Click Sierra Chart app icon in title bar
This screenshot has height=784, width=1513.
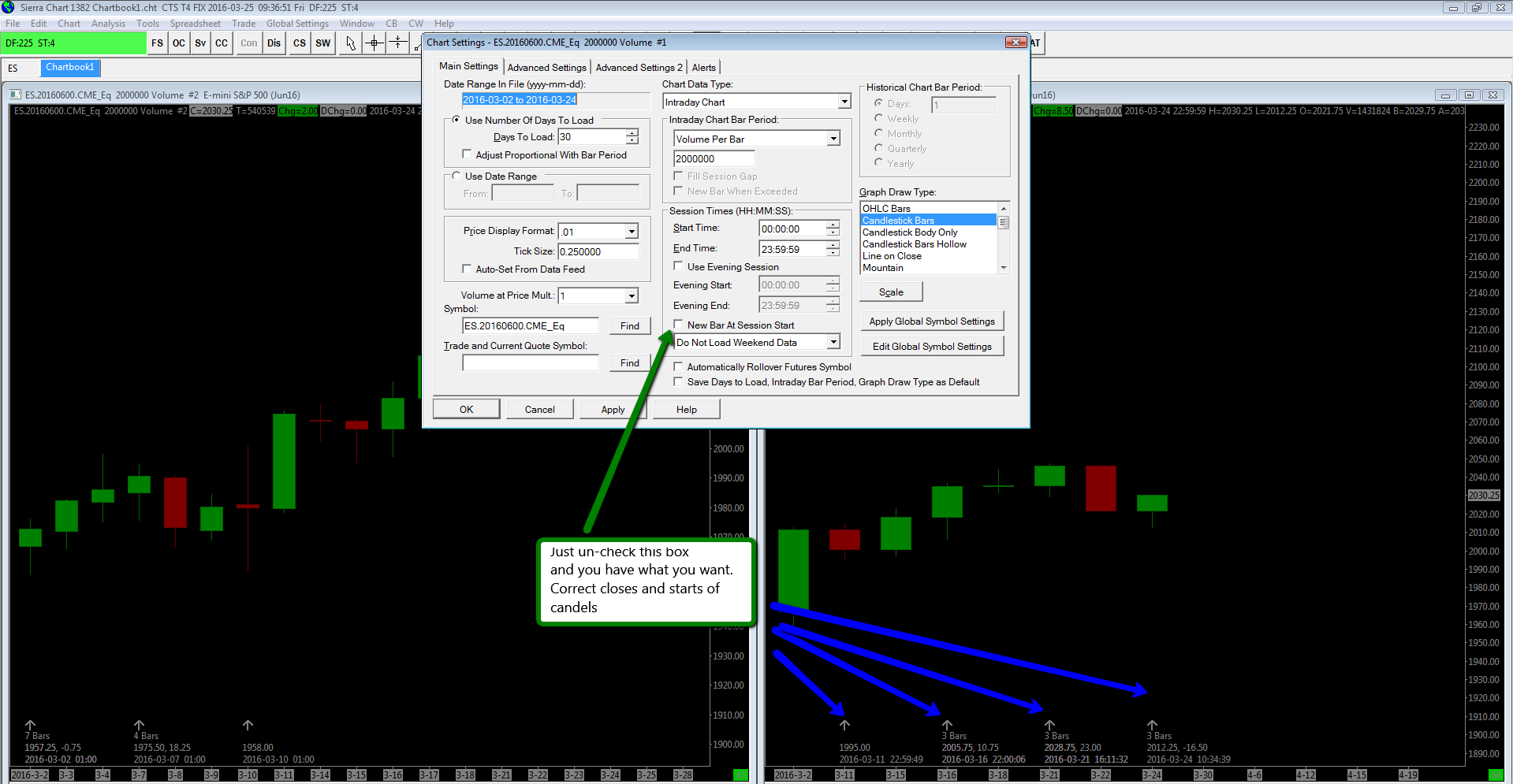coord(8,7)
